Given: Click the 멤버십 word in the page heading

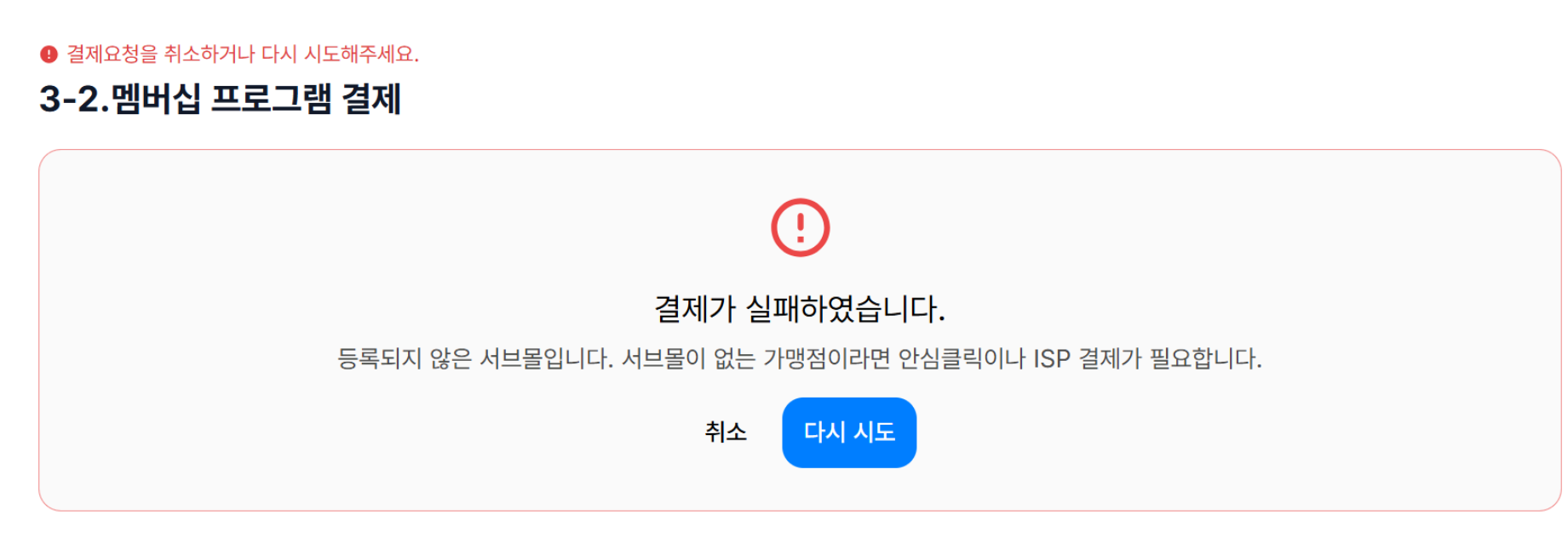Looking at the screenshot, I should coord(156,99).
